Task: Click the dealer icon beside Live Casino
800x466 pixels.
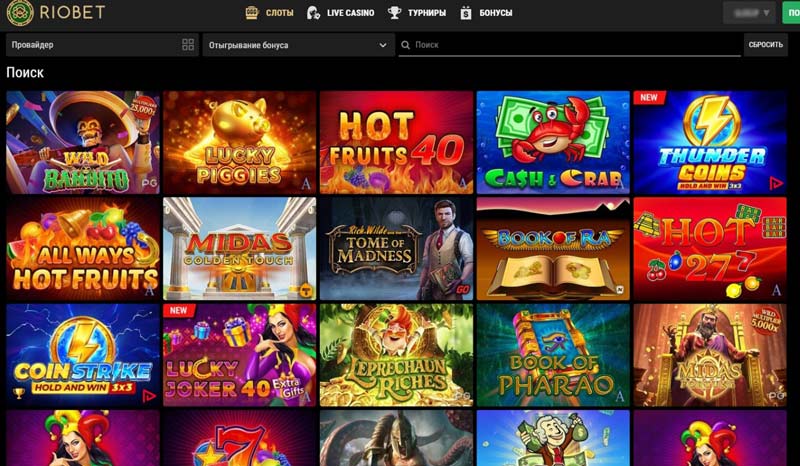Action: 313,12
